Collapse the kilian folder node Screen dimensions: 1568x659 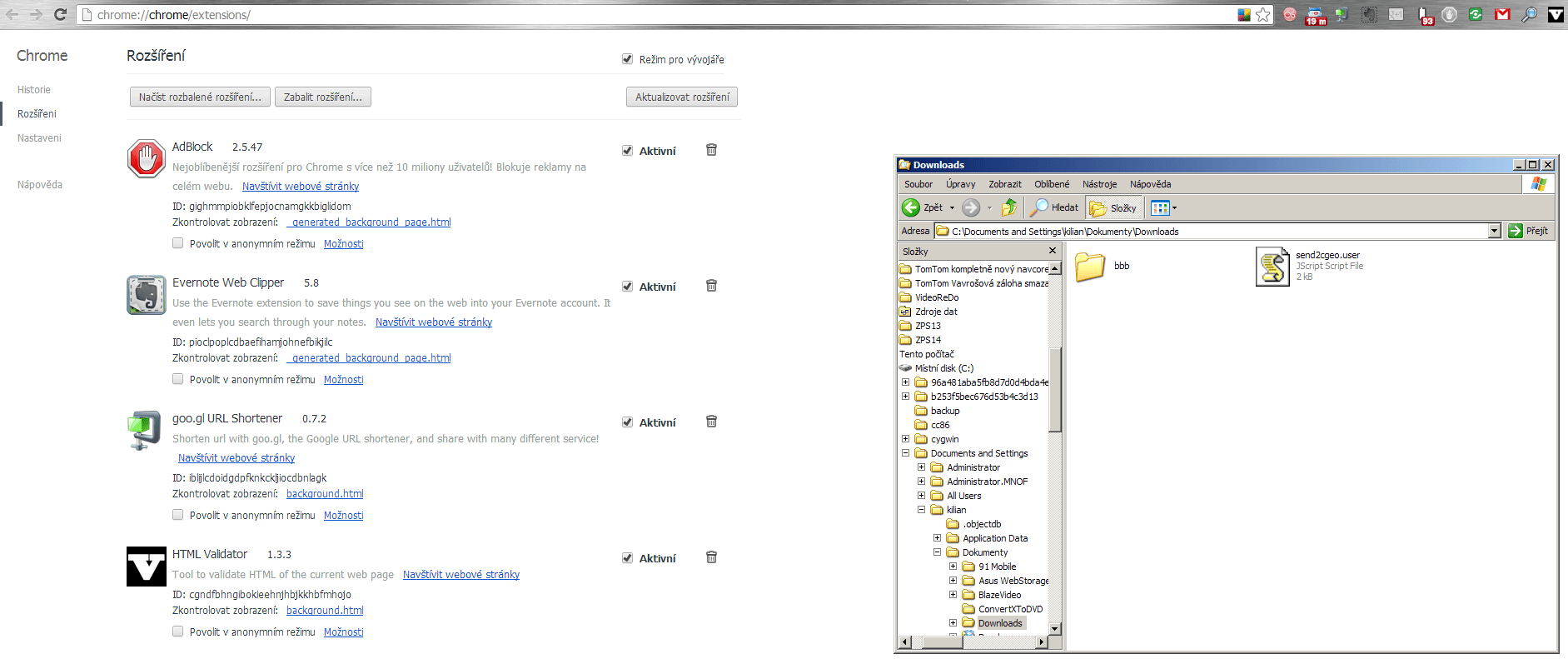click(x=921, y=510)
